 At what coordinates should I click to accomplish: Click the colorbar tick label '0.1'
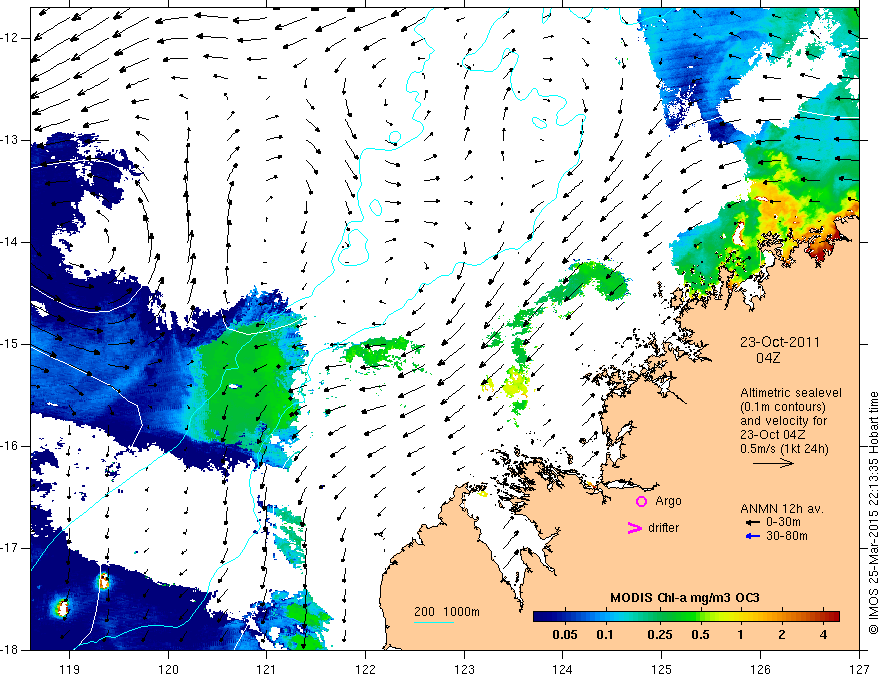coord(604,635)
